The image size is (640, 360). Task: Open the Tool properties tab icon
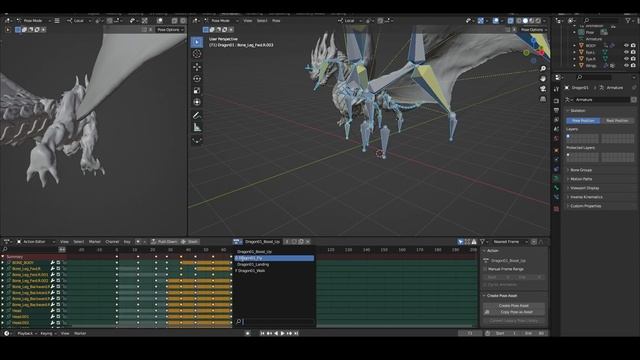tap(556, 89)
